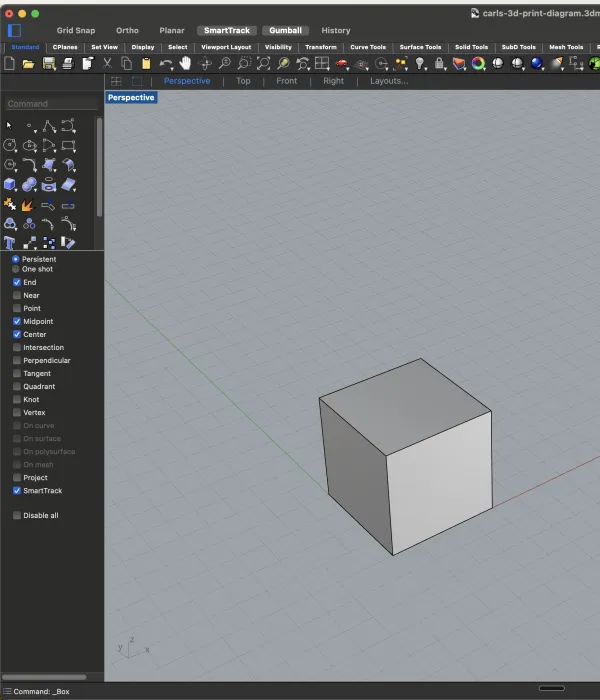Open the Layers icon in toolbar
This screenshot has width=600, height=700.
click(458, 63)
